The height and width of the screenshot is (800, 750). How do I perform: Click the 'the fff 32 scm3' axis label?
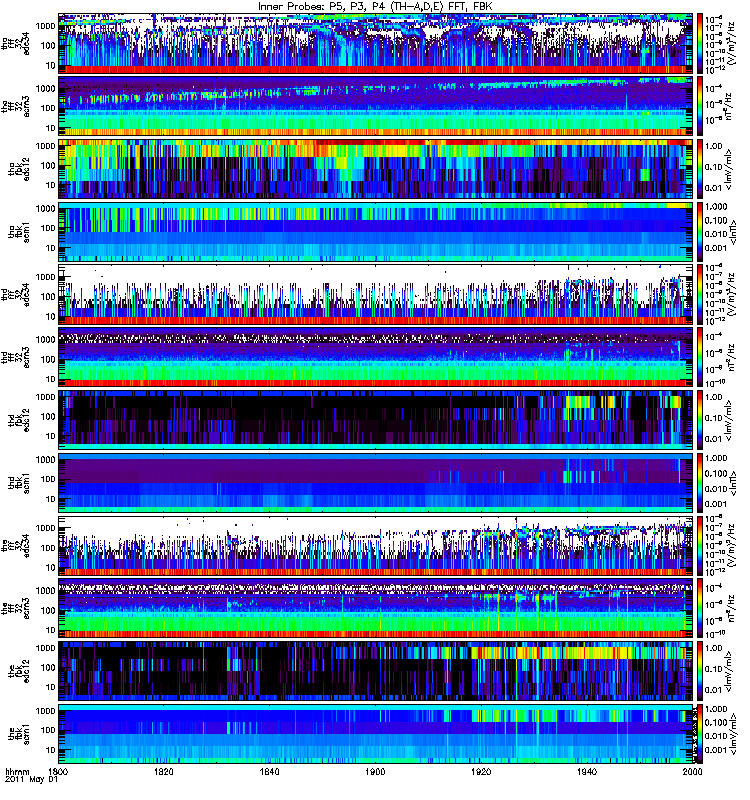(x=15, y=608)
